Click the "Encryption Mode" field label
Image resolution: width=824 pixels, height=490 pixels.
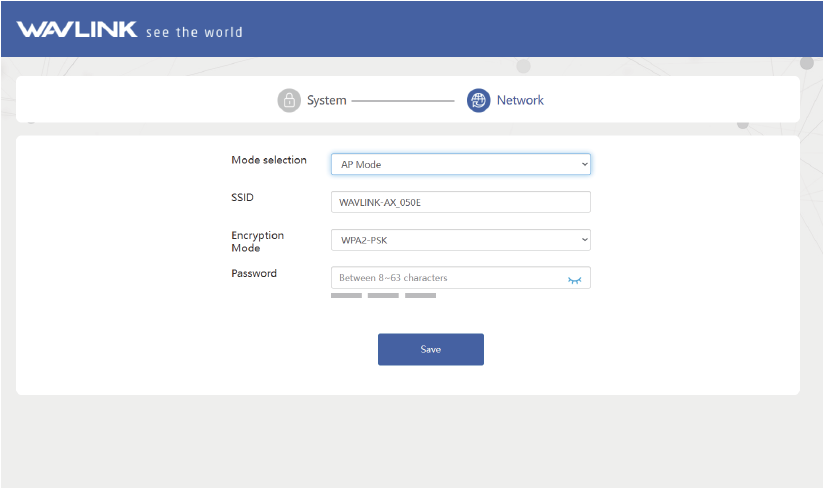pyautogui.click(x=257, y=241)
